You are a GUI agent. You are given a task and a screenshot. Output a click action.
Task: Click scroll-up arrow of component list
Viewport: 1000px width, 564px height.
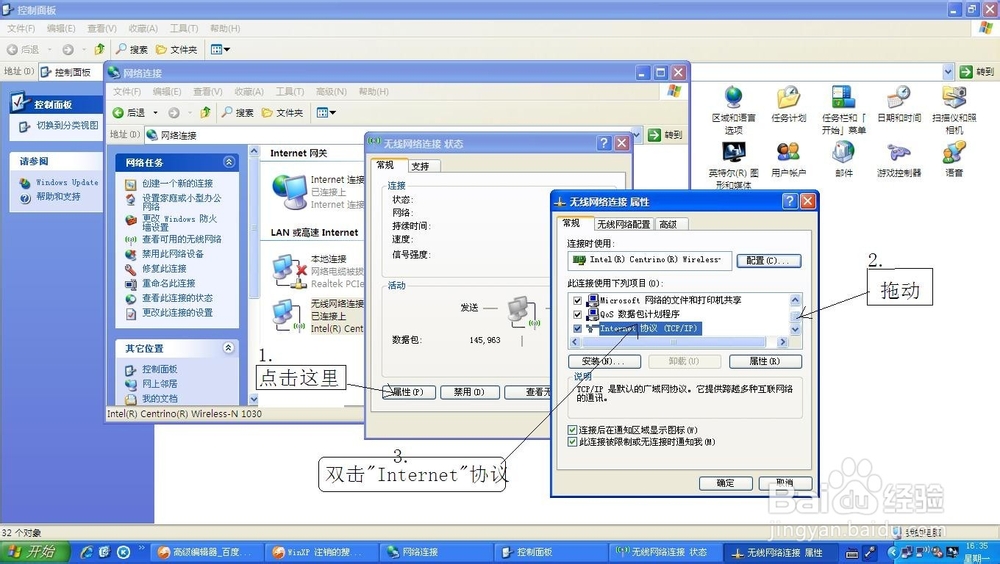[x=795, y=300]
